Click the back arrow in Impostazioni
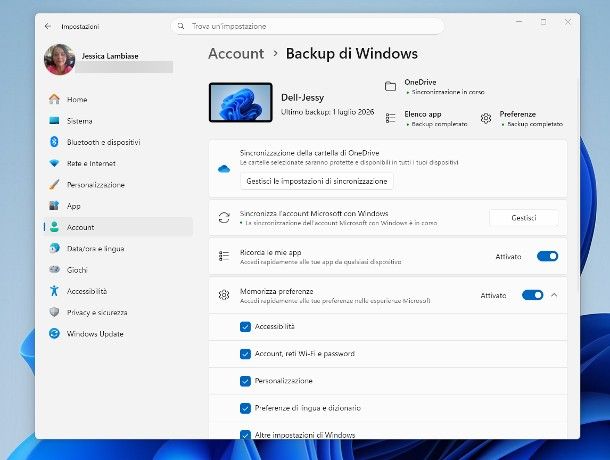The image size is (610, 460). [x=47, y=26]
